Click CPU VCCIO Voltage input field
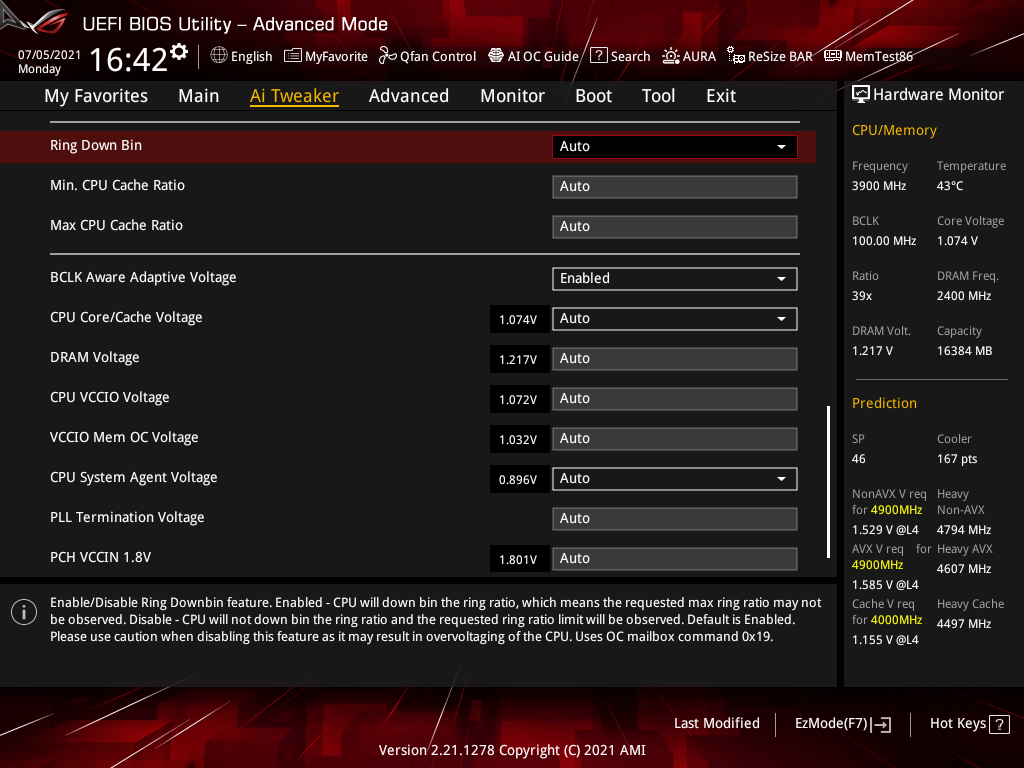 [675, 398]
